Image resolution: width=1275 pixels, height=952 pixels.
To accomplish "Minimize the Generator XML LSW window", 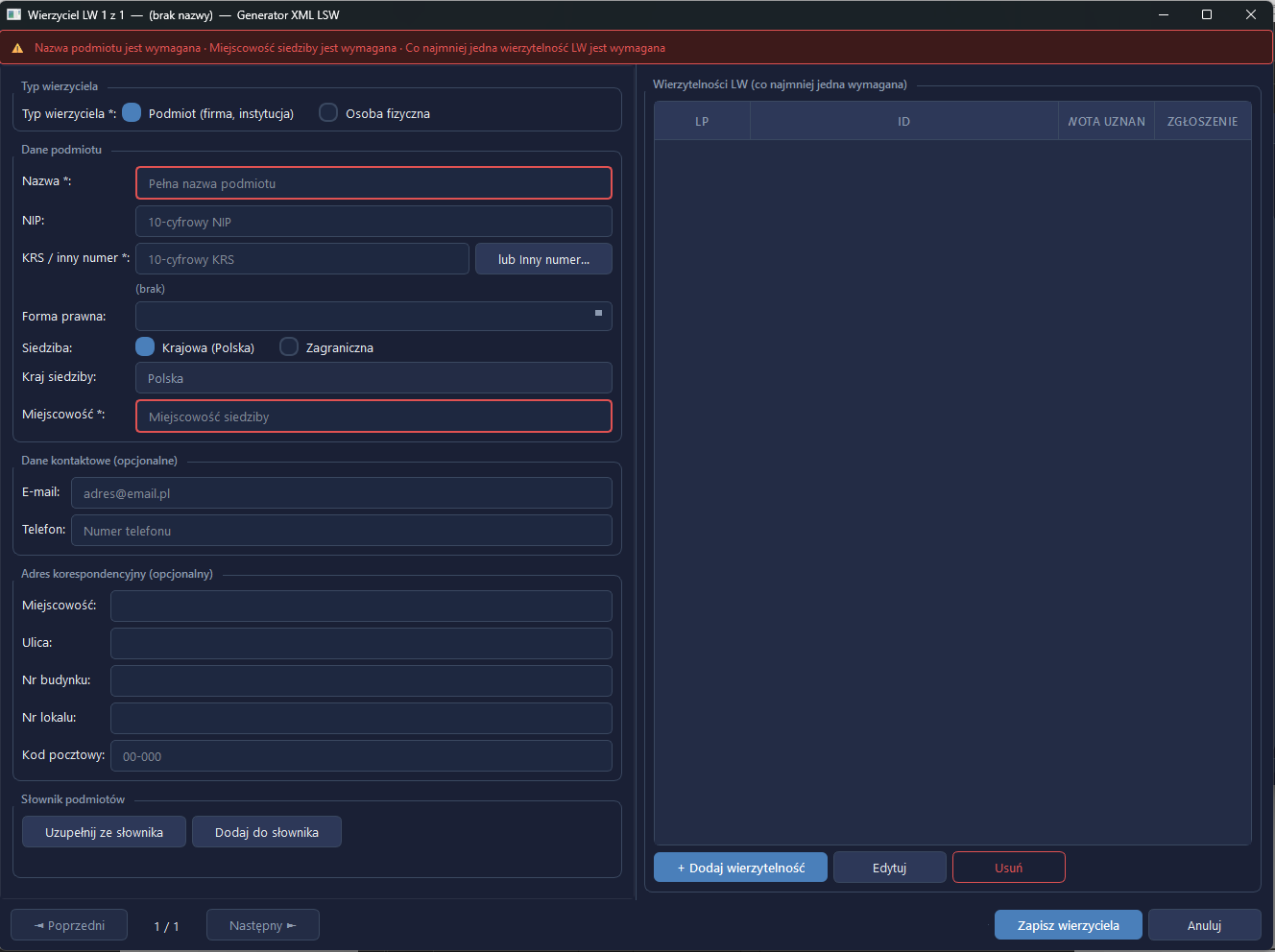I will pyautogui.click(x=1164, y=14).
